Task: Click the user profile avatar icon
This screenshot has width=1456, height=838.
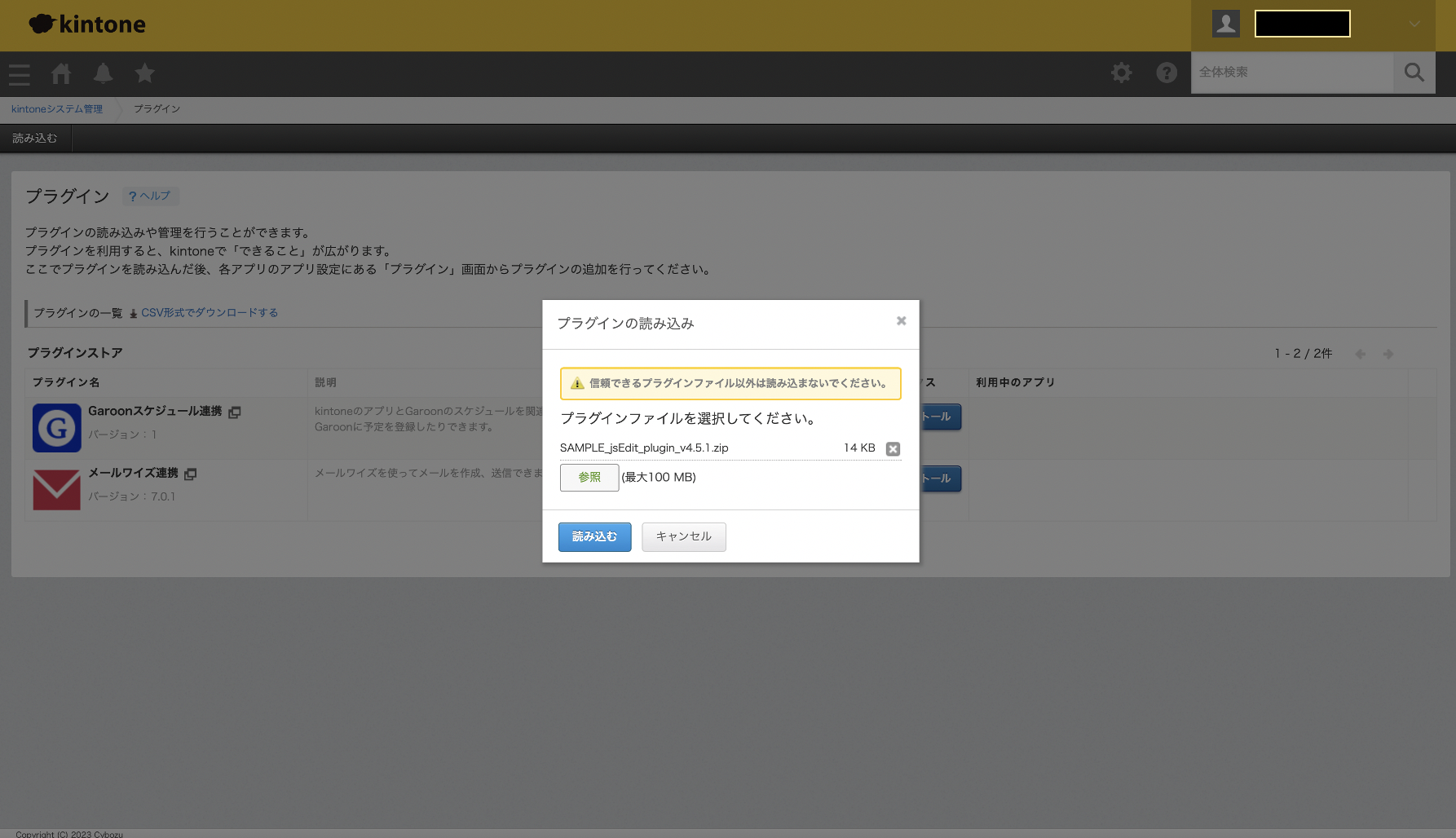Action: click(x=1225, y=24)
